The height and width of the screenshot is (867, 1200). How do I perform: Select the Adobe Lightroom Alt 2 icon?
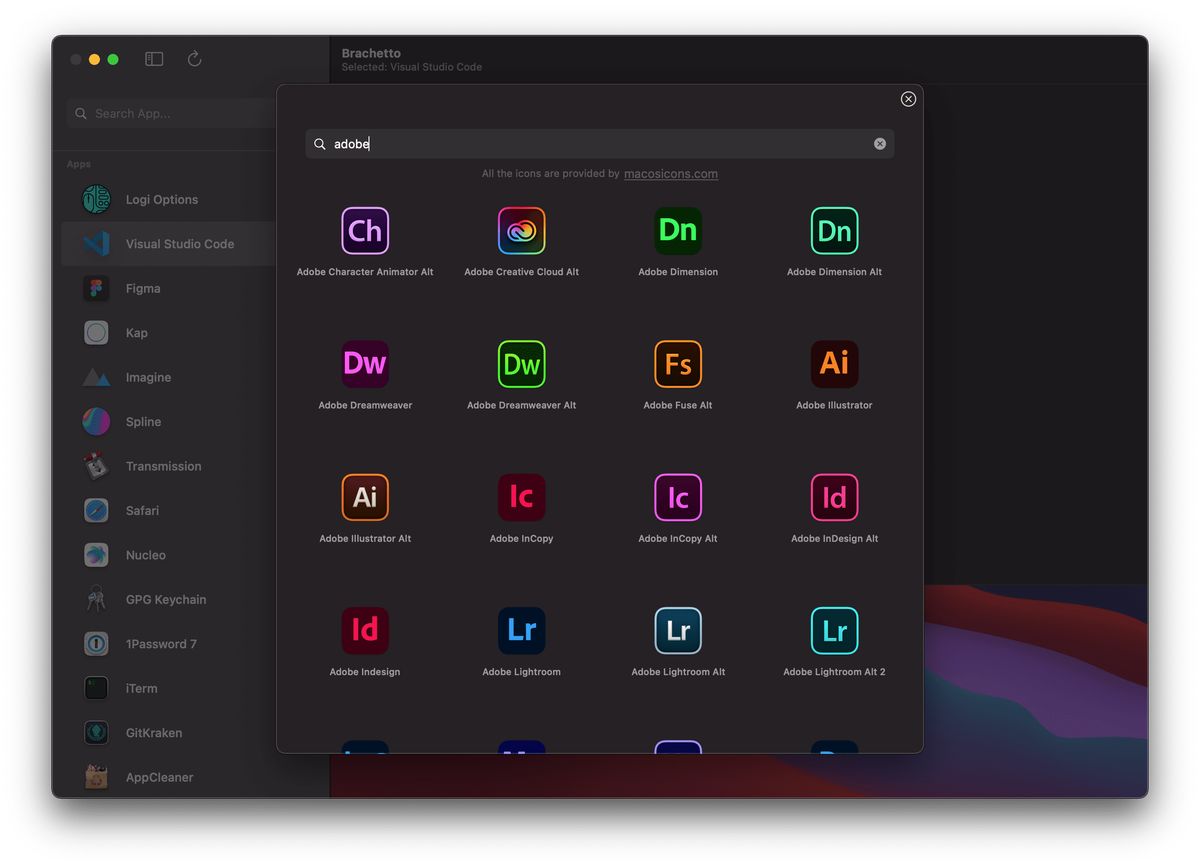835,631
